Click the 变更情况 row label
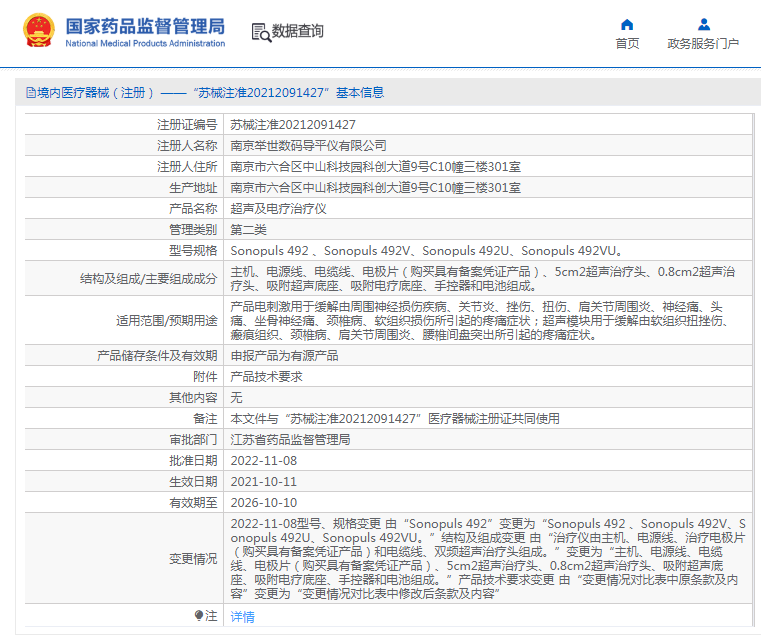This screenshot has height=644, width=761. 193,559
